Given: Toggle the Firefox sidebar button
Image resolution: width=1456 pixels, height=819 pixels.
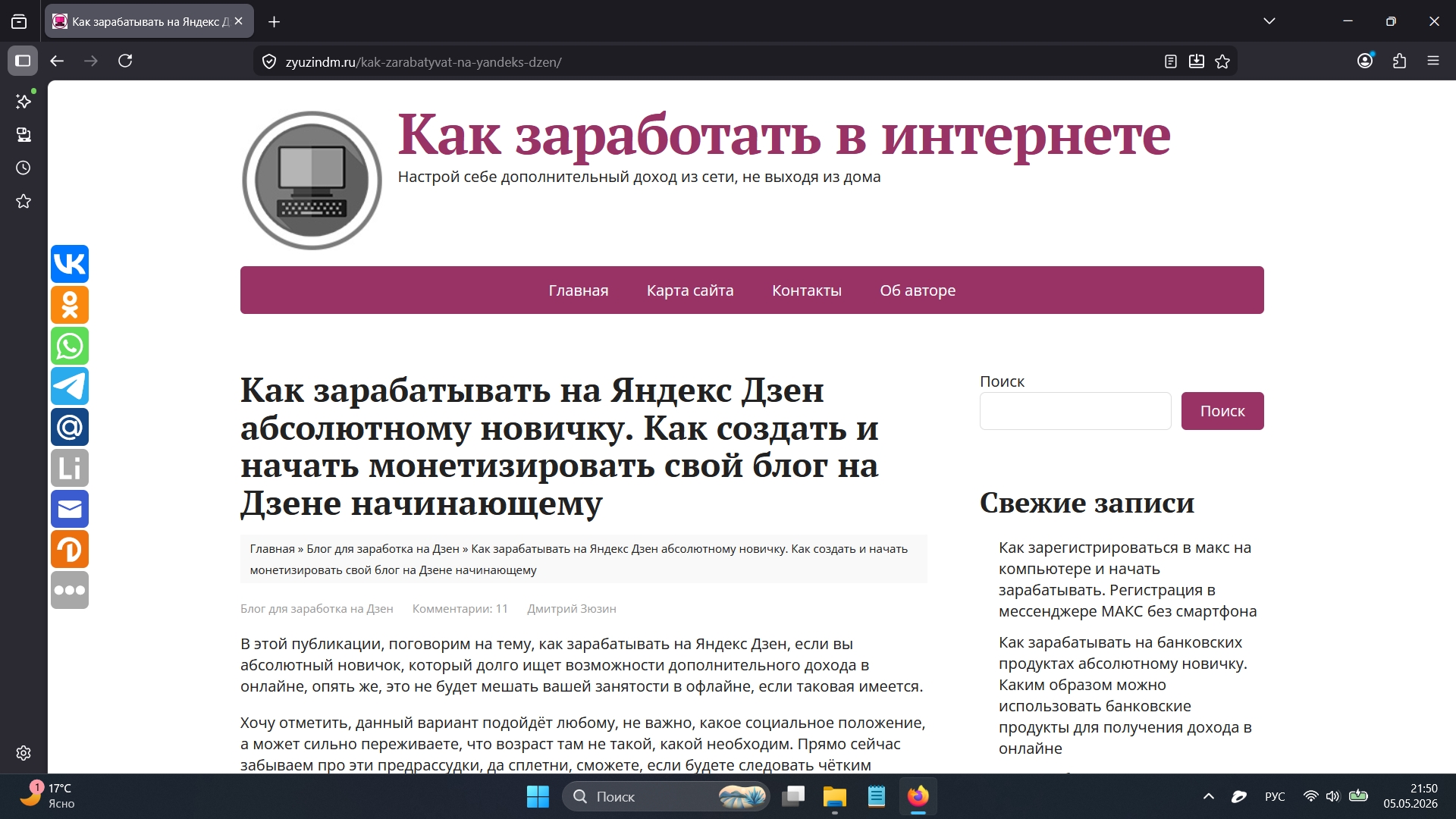Looking at the screenshot, I should 23,61.
